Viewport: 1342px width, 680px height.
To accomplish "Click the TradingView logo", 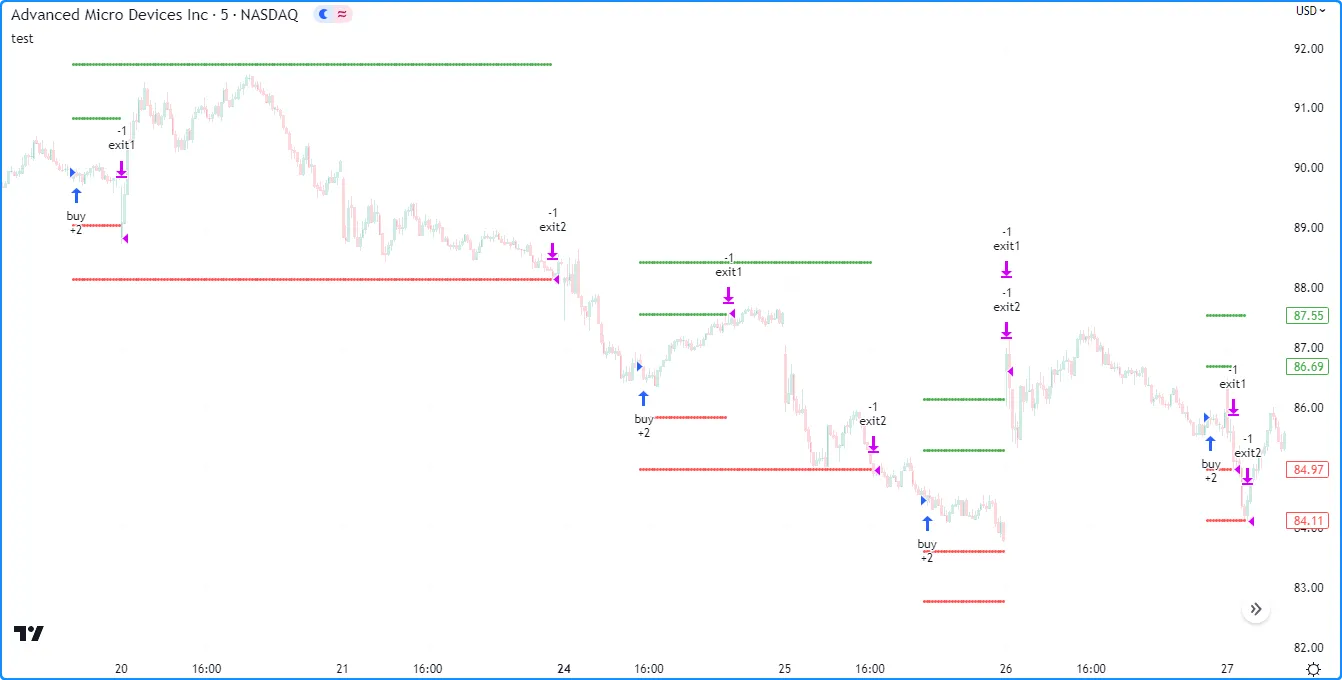I will tap(29, 633).
